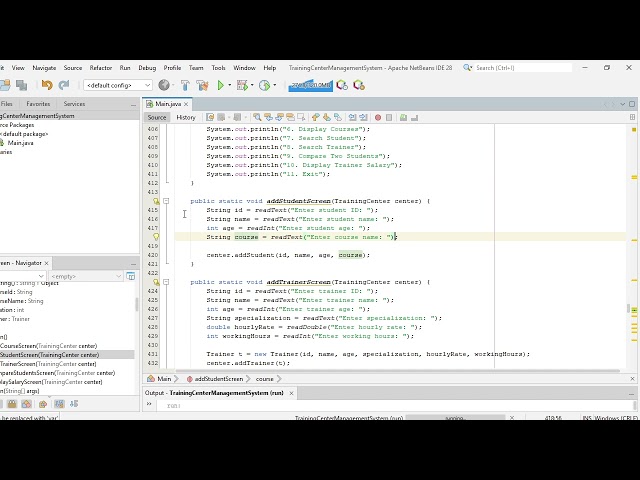Image resolution: width=640 pixels, height=480 pixels.
Task: Switch to History view button
Action: point(186,118)
